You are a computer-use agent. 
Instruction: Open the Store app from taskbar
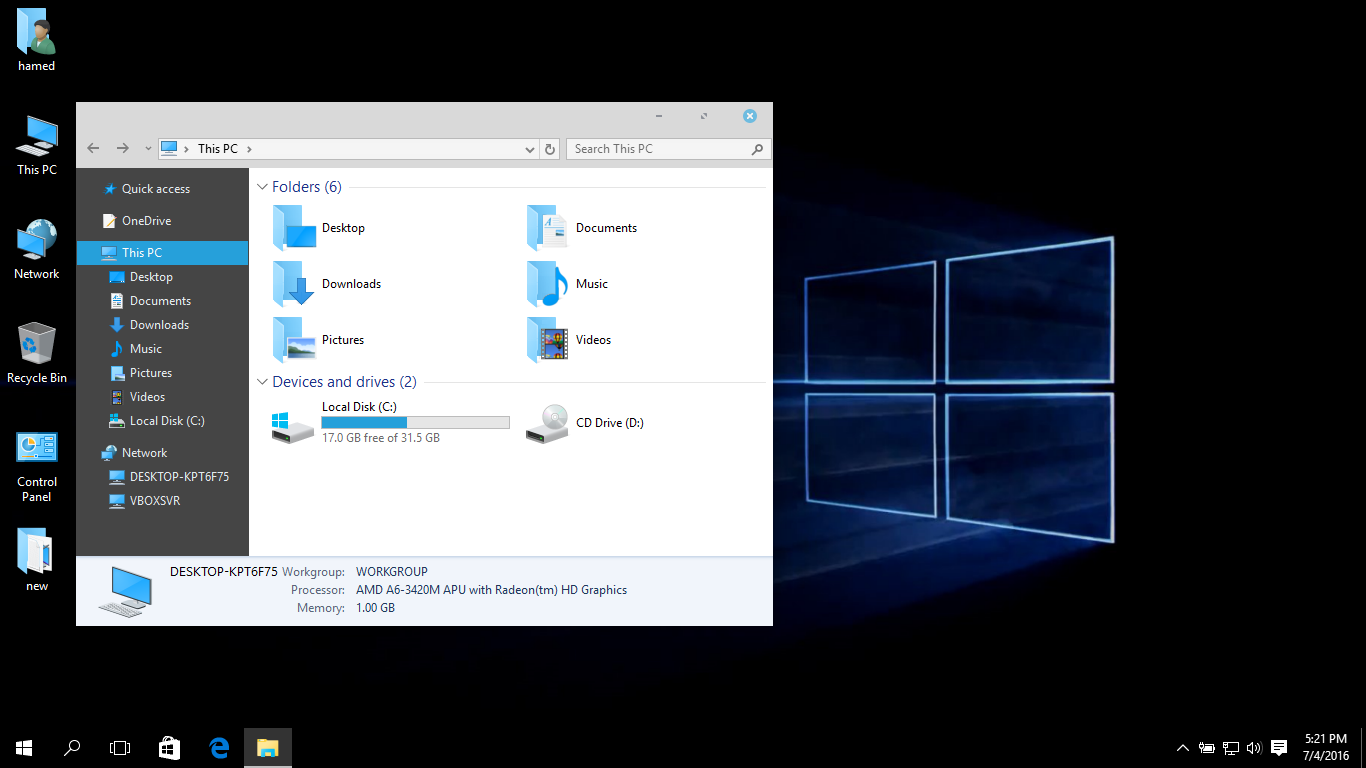tap(170, 747)
